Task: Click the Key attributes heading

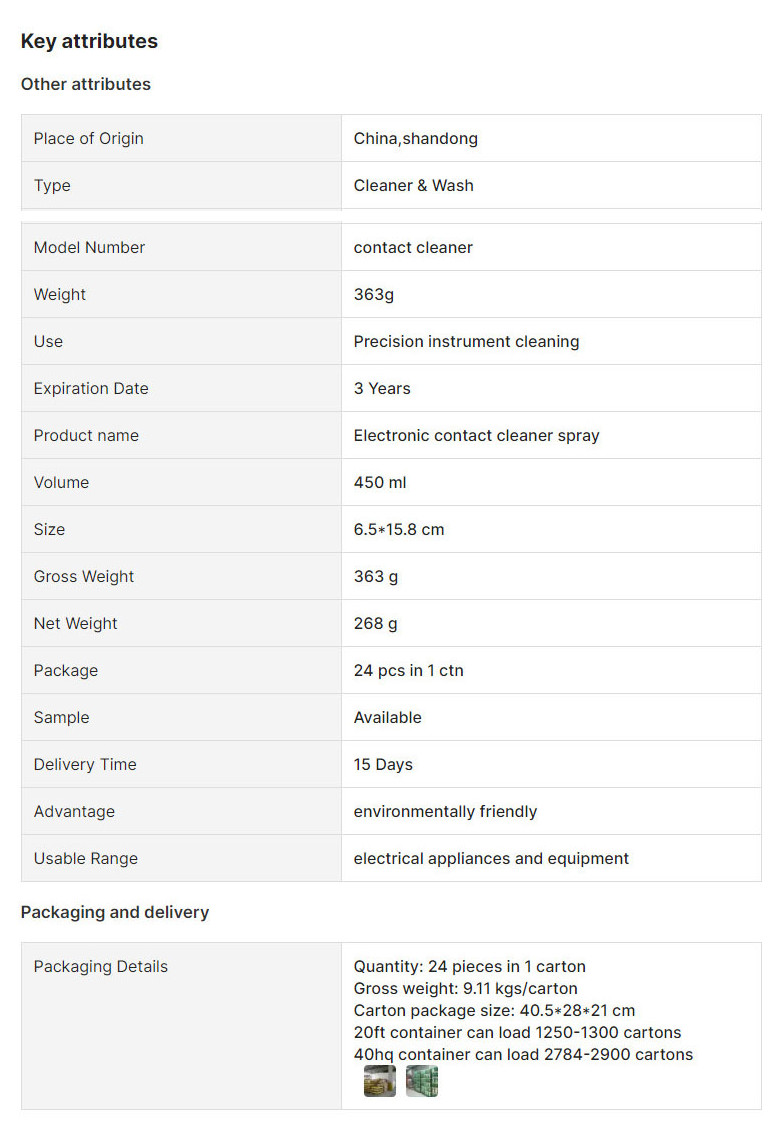Action: point(89,41)
